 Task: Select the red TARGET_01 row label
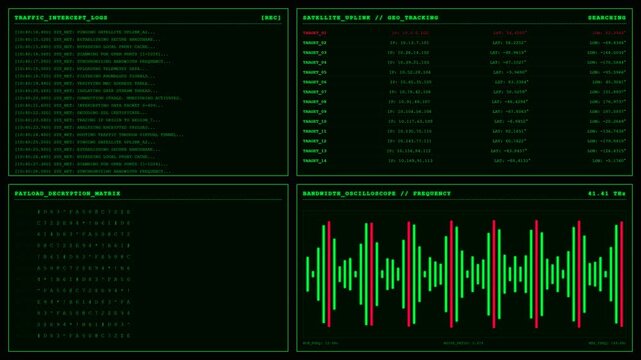pyautogui.click(x=314, y=33)
